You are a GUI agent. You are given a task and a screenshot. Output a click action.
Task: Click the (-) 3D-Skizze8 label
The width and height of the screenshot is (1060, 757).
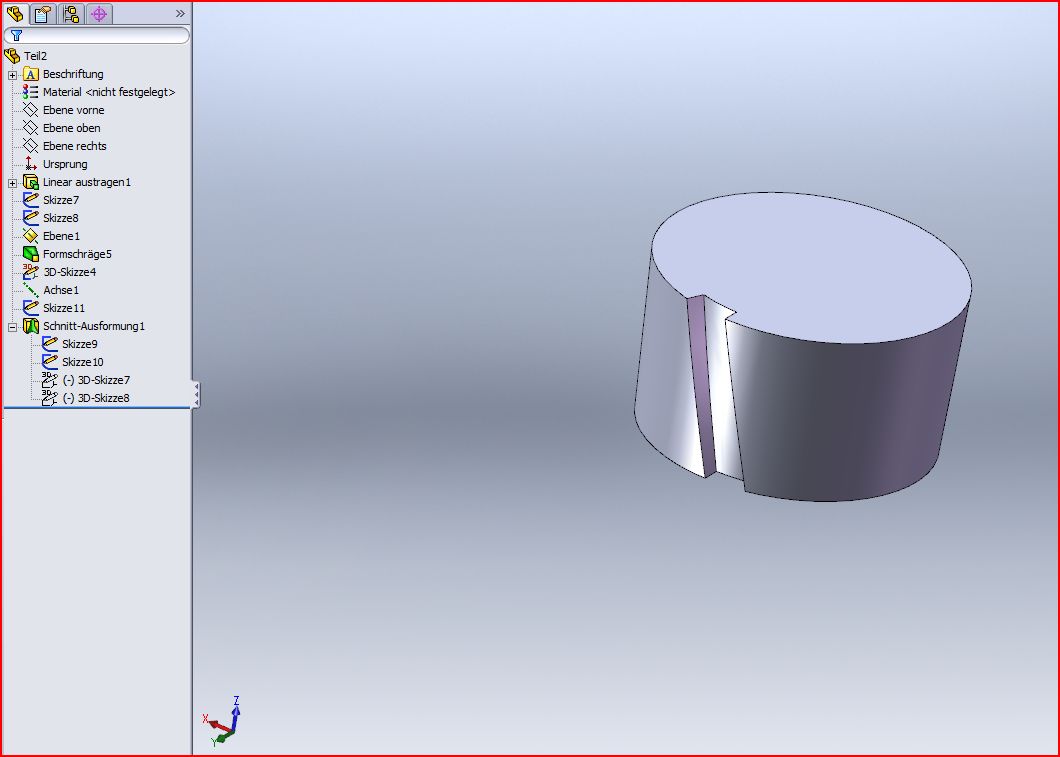[x=96, y=398]
